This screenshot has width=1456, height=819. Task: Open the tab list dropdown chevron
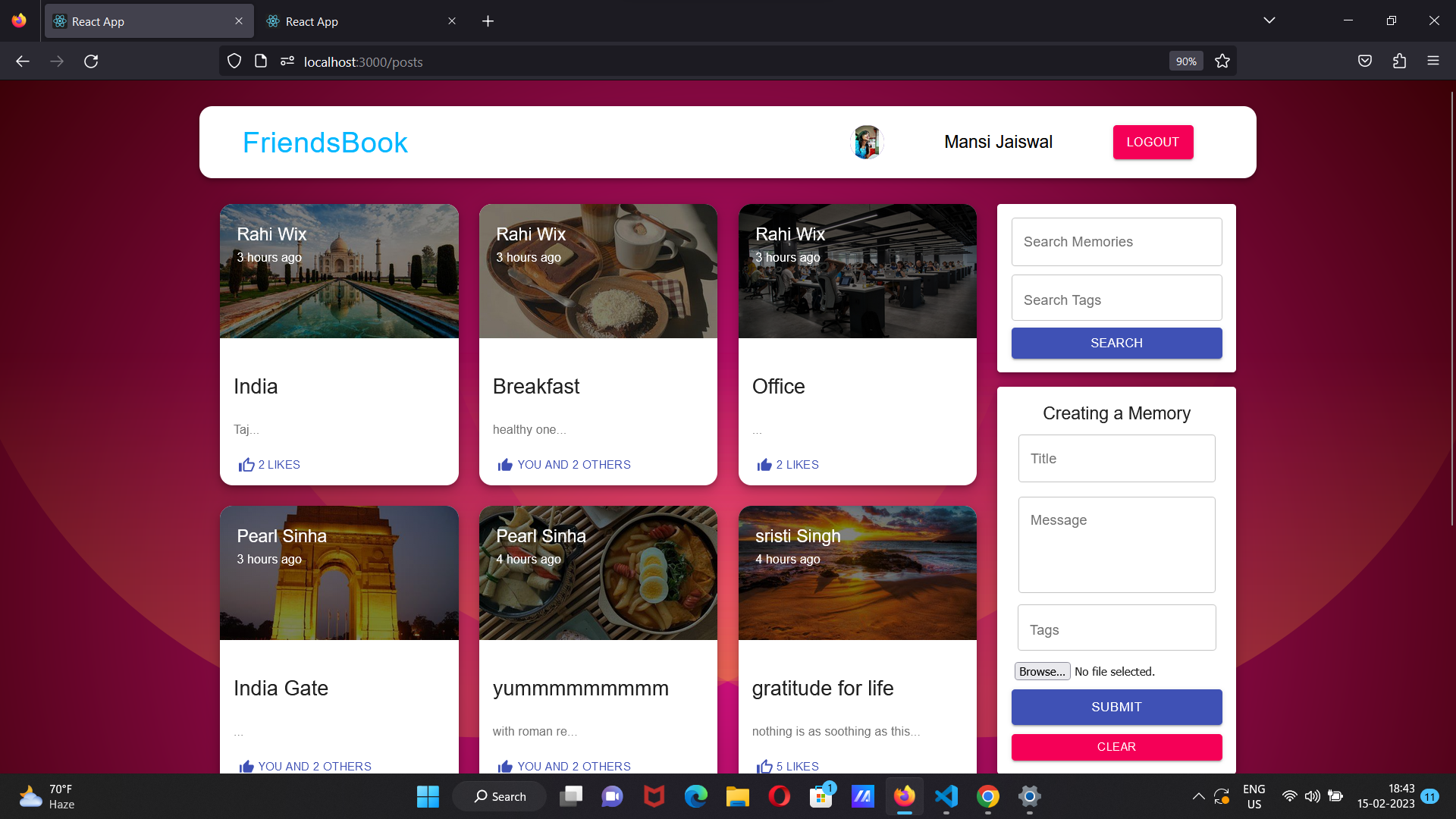click(1270, 20)
